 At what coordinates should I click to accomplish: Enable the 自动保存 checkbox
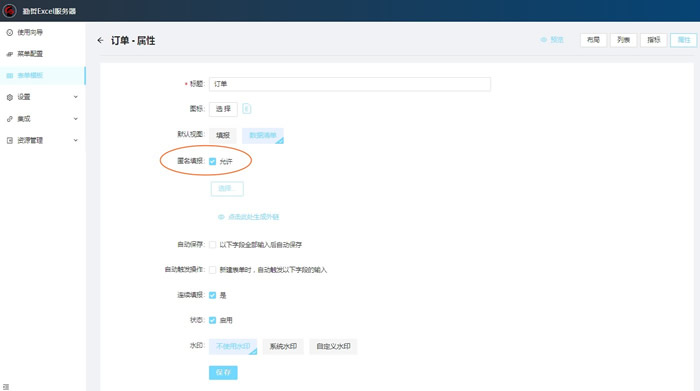click(x=212, y=245)
